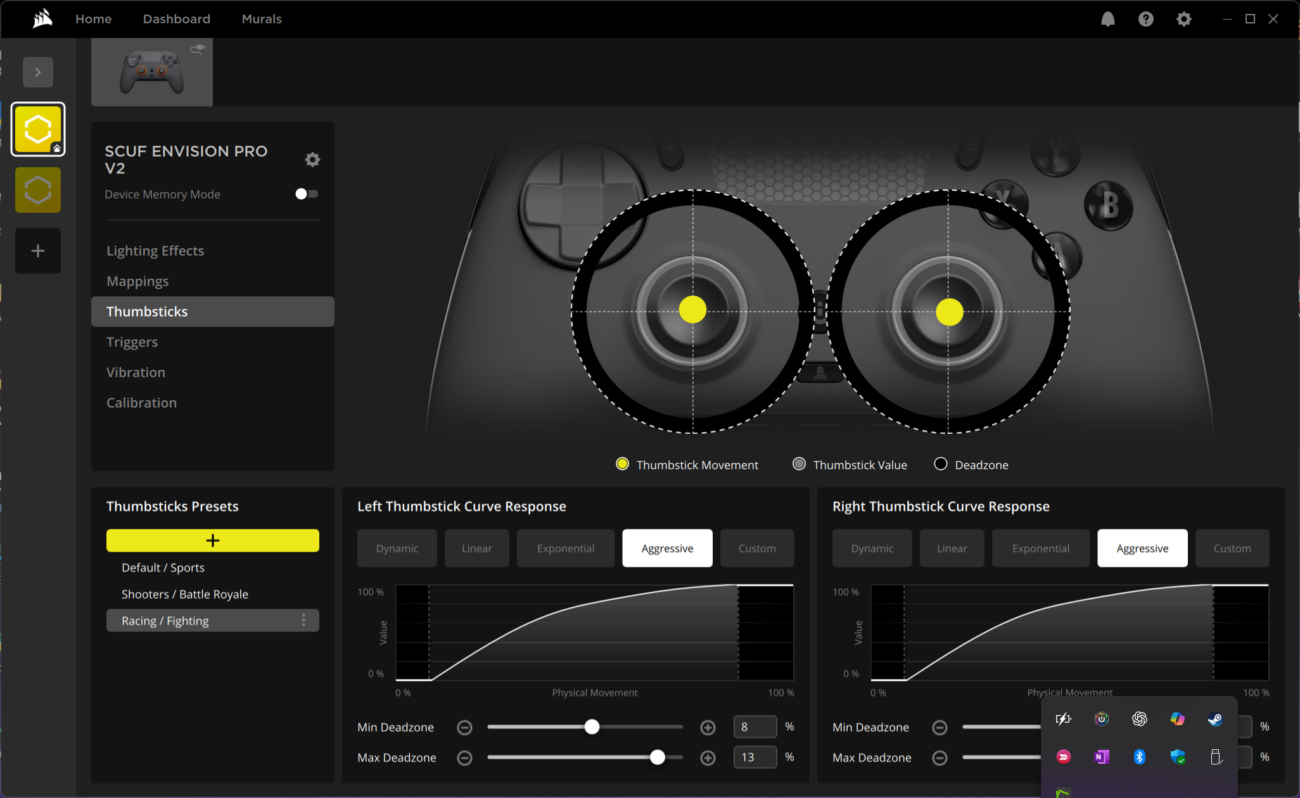Set left thumbstick curve to Exponential
This screenshot has height=798, width=1300.
pos(566,548)
